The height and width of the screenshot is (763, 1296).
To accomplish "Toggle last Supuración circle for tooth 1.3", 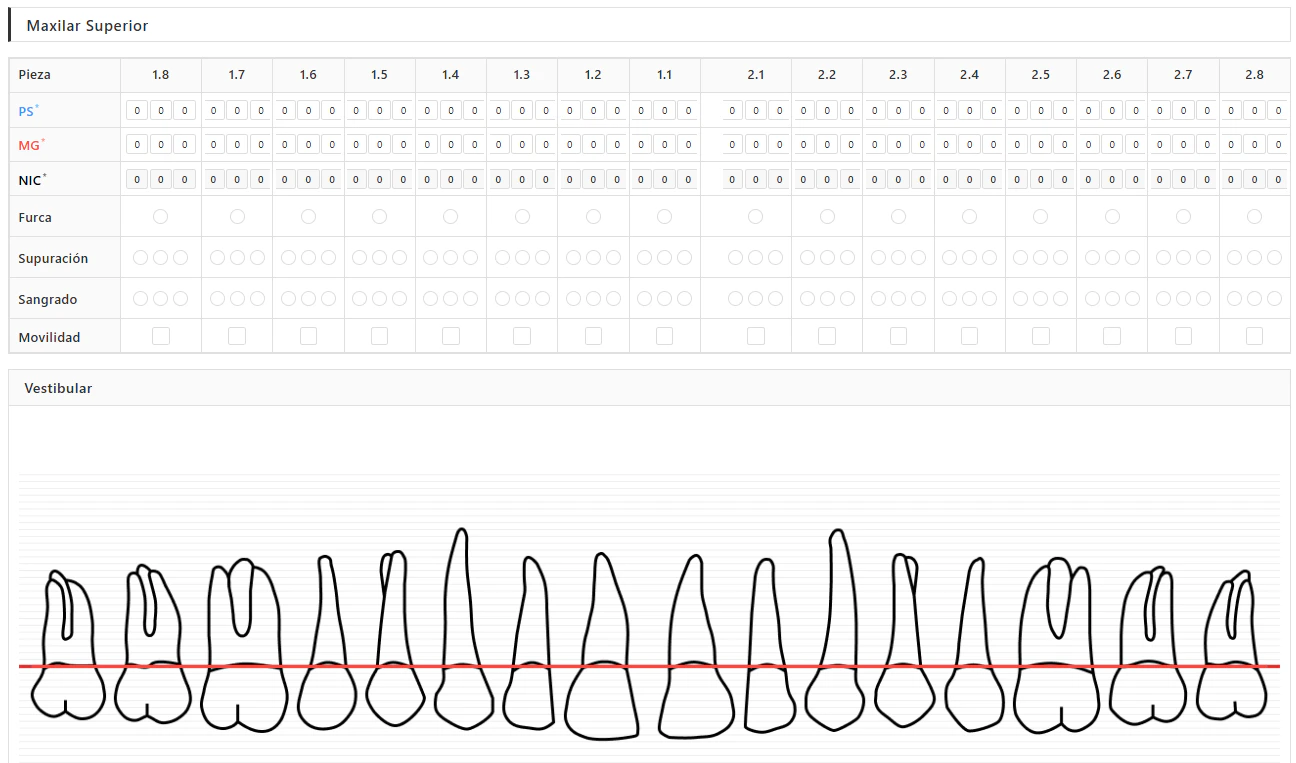I will [x=542, y=257].
